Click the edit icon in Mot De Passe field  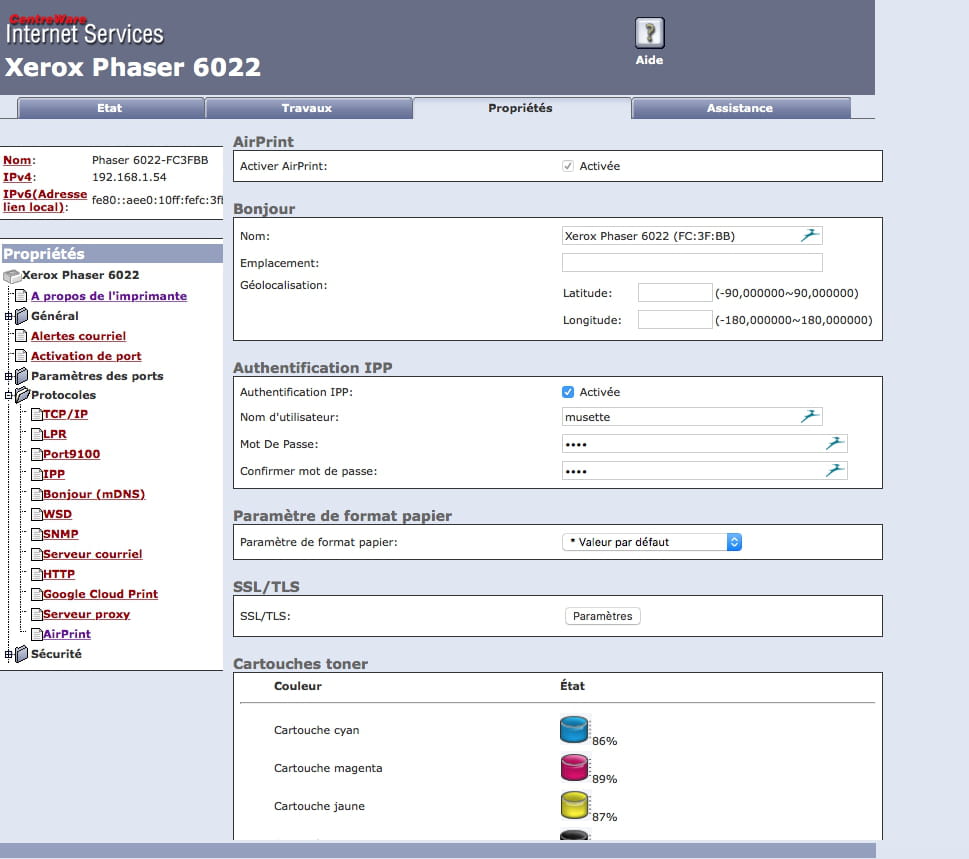(x=835, y=443)
